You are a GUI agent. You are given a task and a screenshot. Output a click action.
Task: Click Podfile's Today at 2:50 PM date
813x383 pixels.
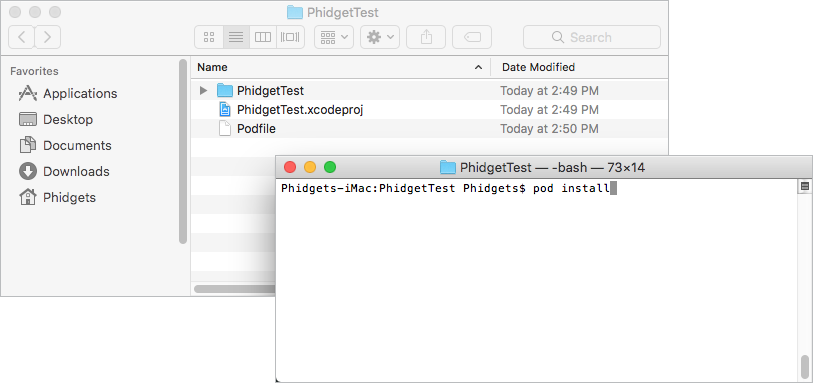[550, 129]
